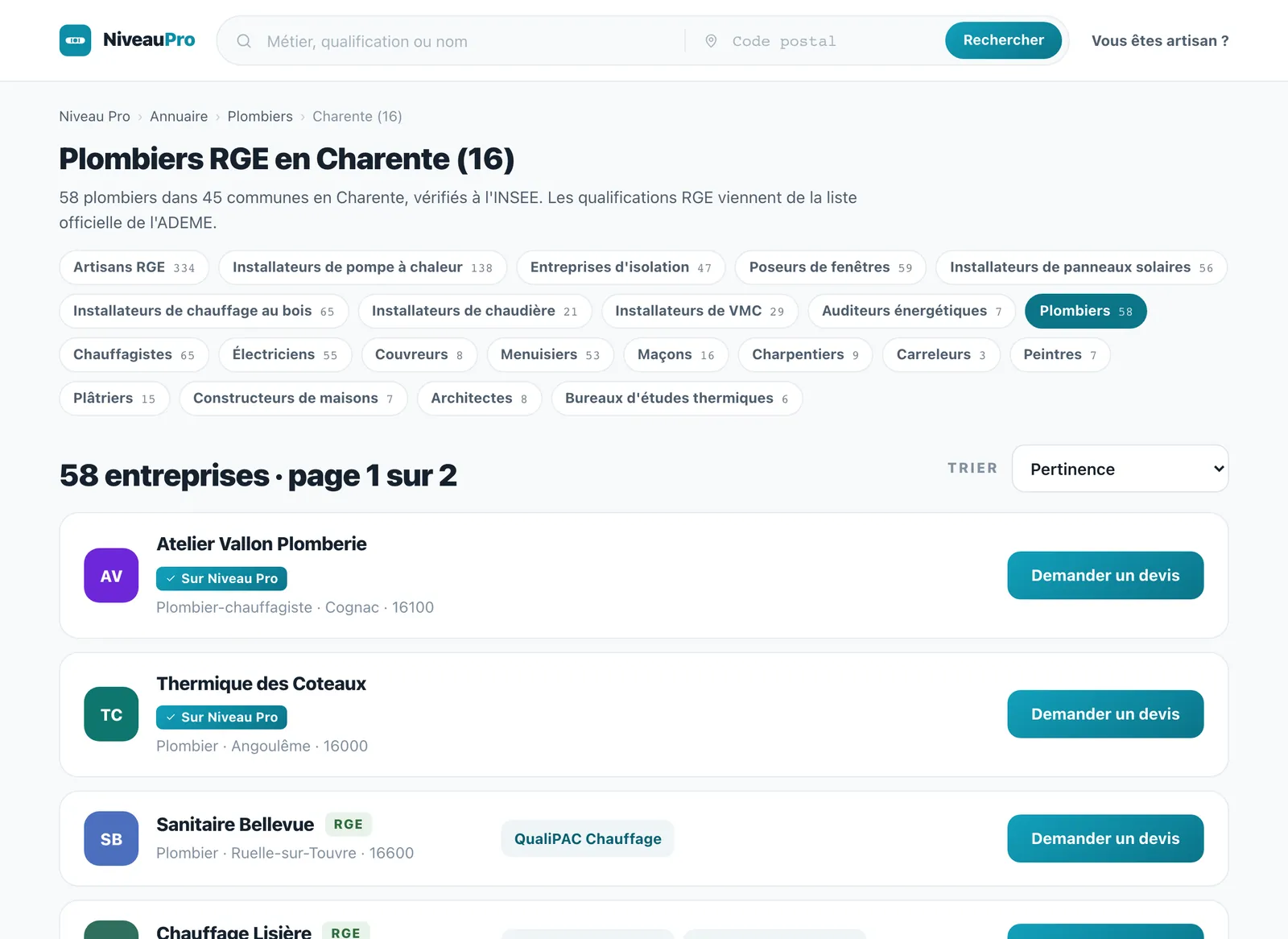Request a devis from Atelier Vallon Plomberie
The image size is (1288, 939).
tap(1105, 575)
